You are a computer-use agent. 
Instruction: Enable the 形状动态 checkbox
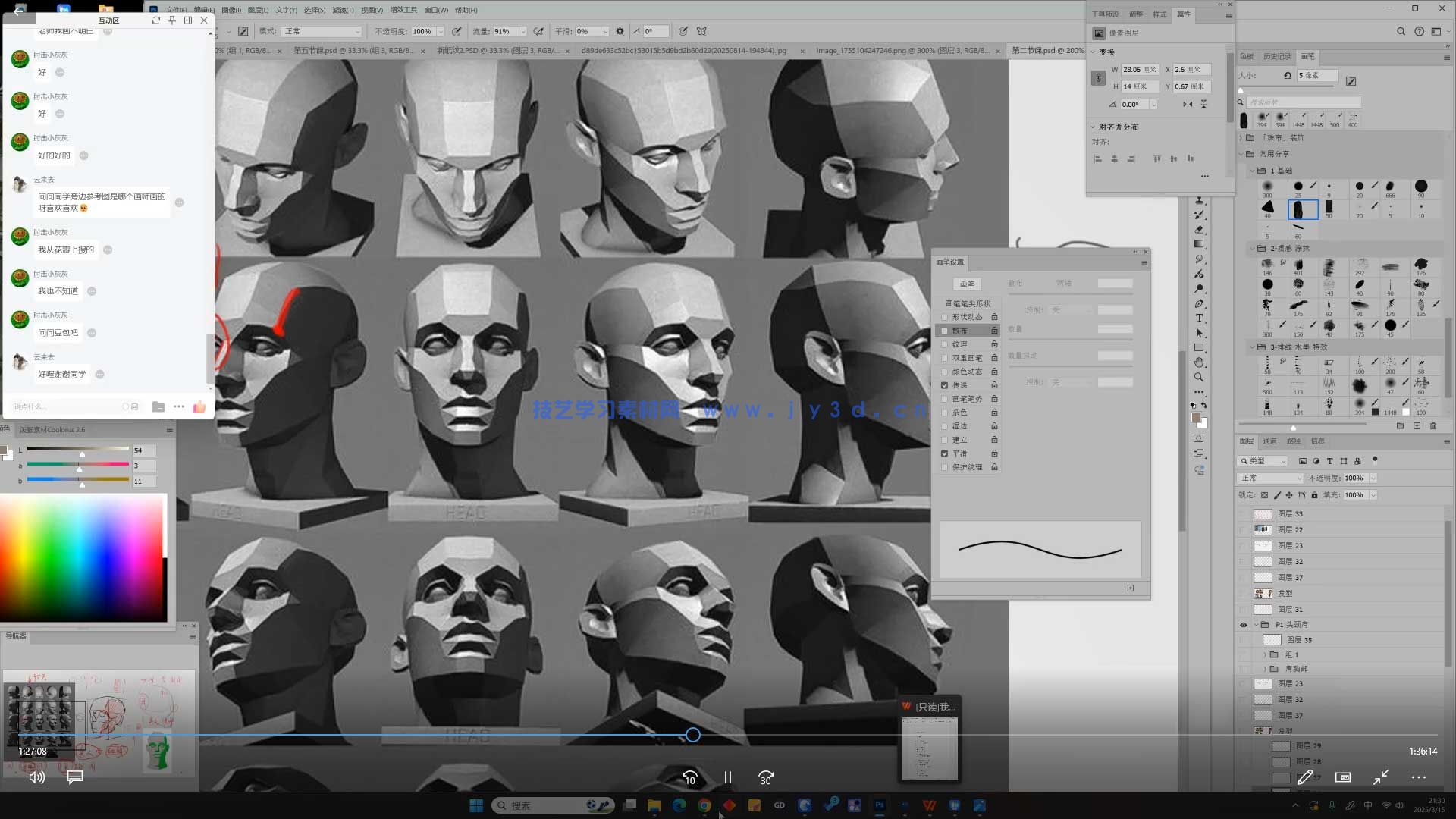tap(944, 317)
